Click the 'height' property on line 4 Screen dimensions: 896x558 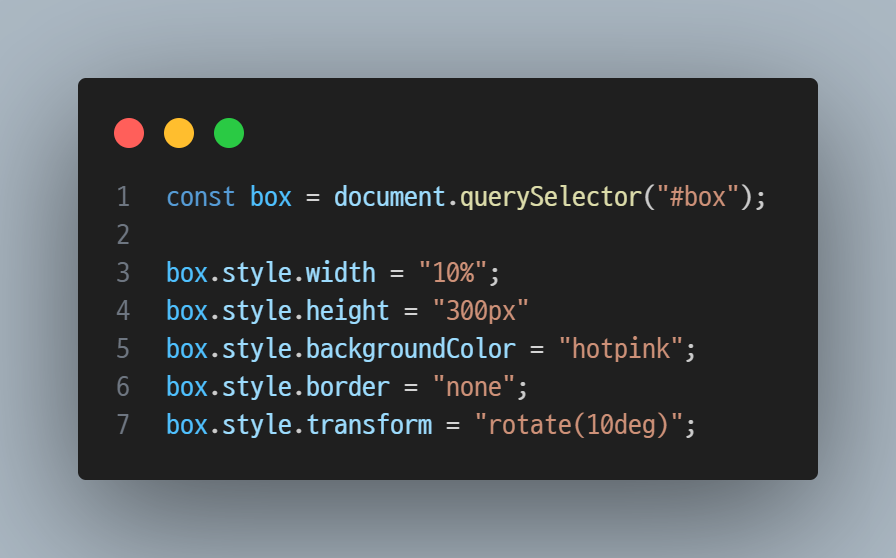point(347,311)
